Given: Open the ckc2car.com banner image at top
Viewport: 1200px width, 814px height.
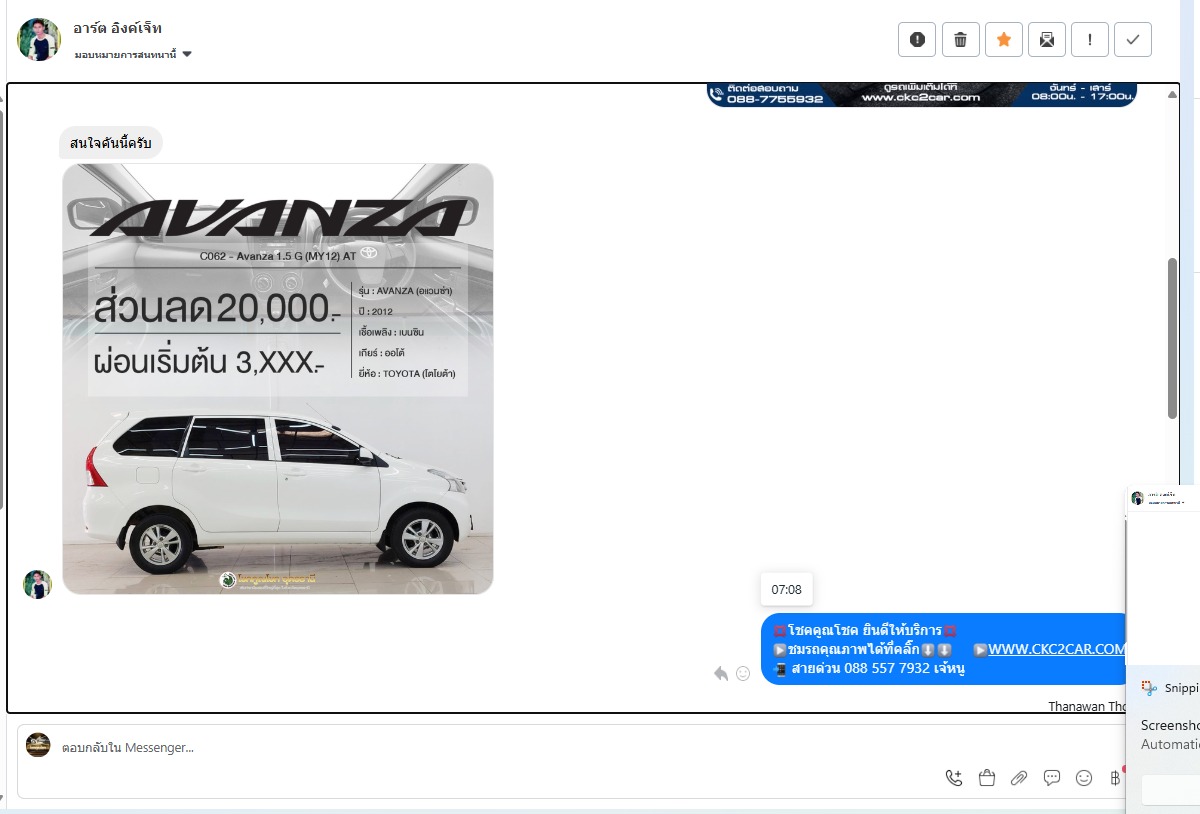Looking at the screenshot, I should pos(921,95).
